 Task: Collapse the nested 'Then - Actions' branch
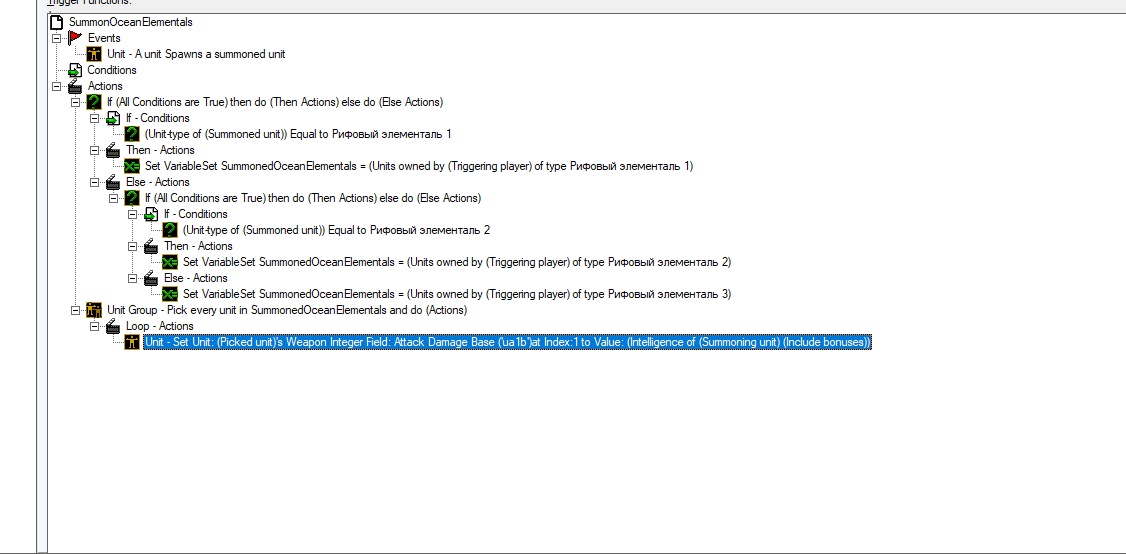tap(132, 246)
